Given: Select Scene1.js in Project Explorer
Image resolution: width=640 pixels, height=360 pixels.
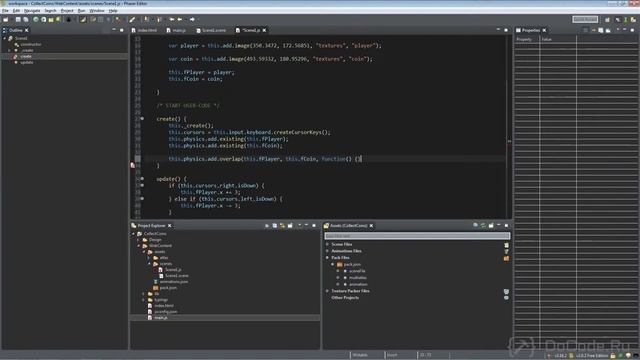Looking at the screenshot, I should click(x=173, y=270).
